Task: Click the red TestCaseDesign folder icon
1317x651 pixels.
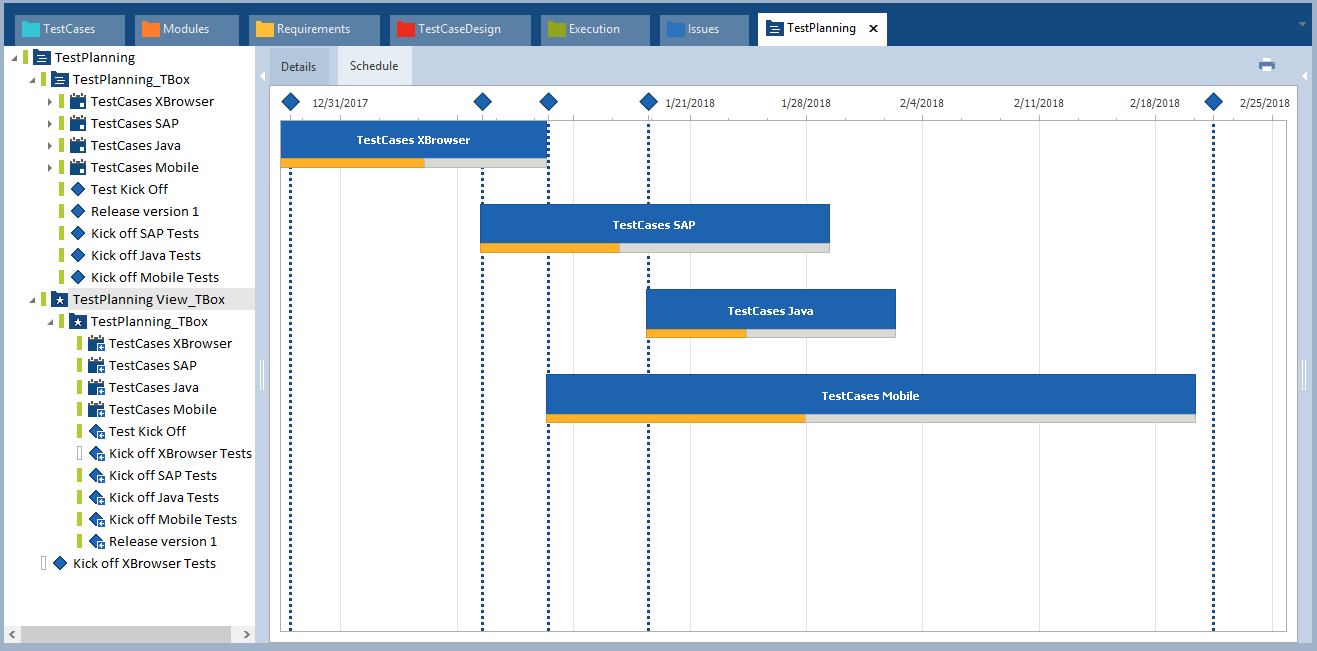Action: tap(406, 29)
